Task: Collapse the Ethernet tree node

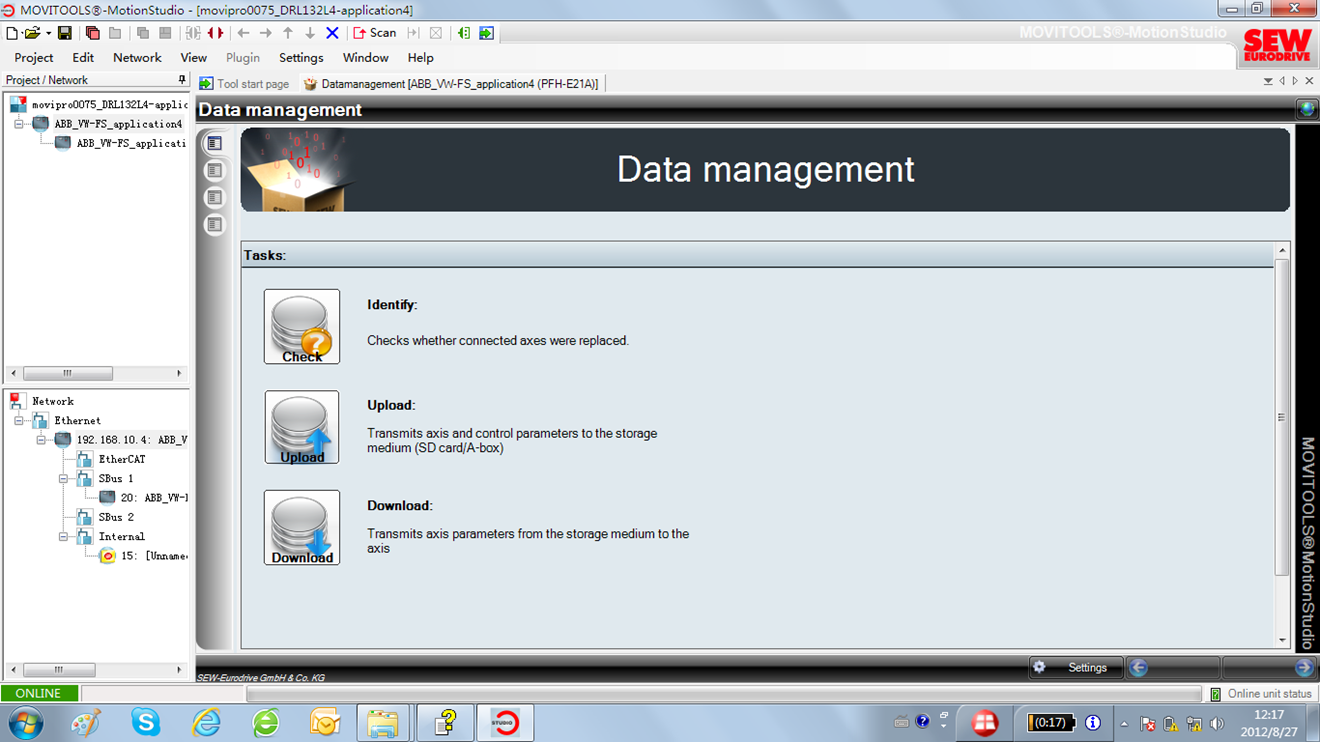Action: point(19,421)
